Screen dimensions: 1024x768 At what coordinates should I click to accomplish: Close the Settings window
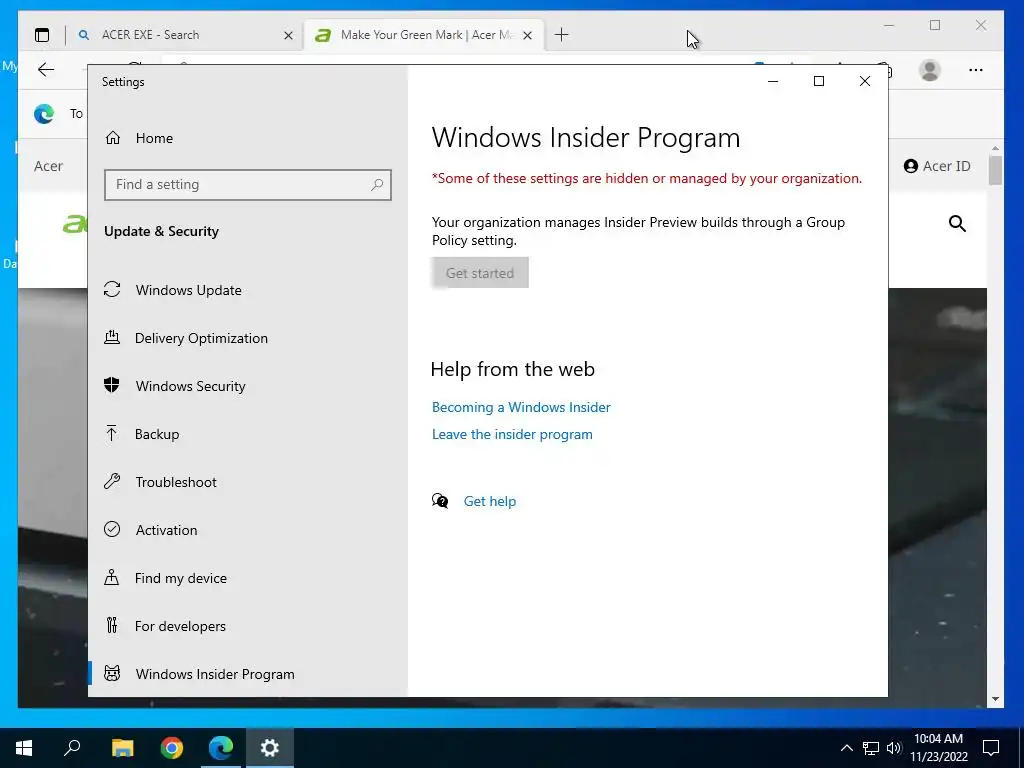tap(865, 81)
